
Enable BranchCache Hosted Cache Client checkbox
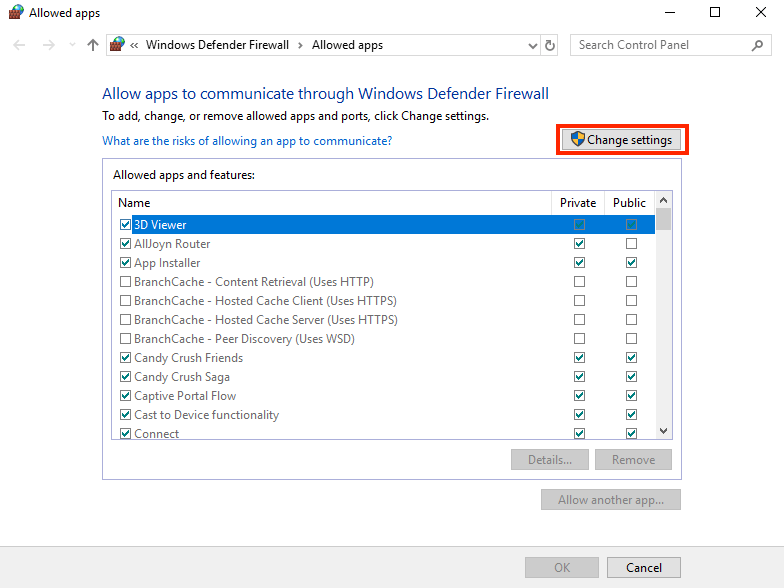click(126, 300)
